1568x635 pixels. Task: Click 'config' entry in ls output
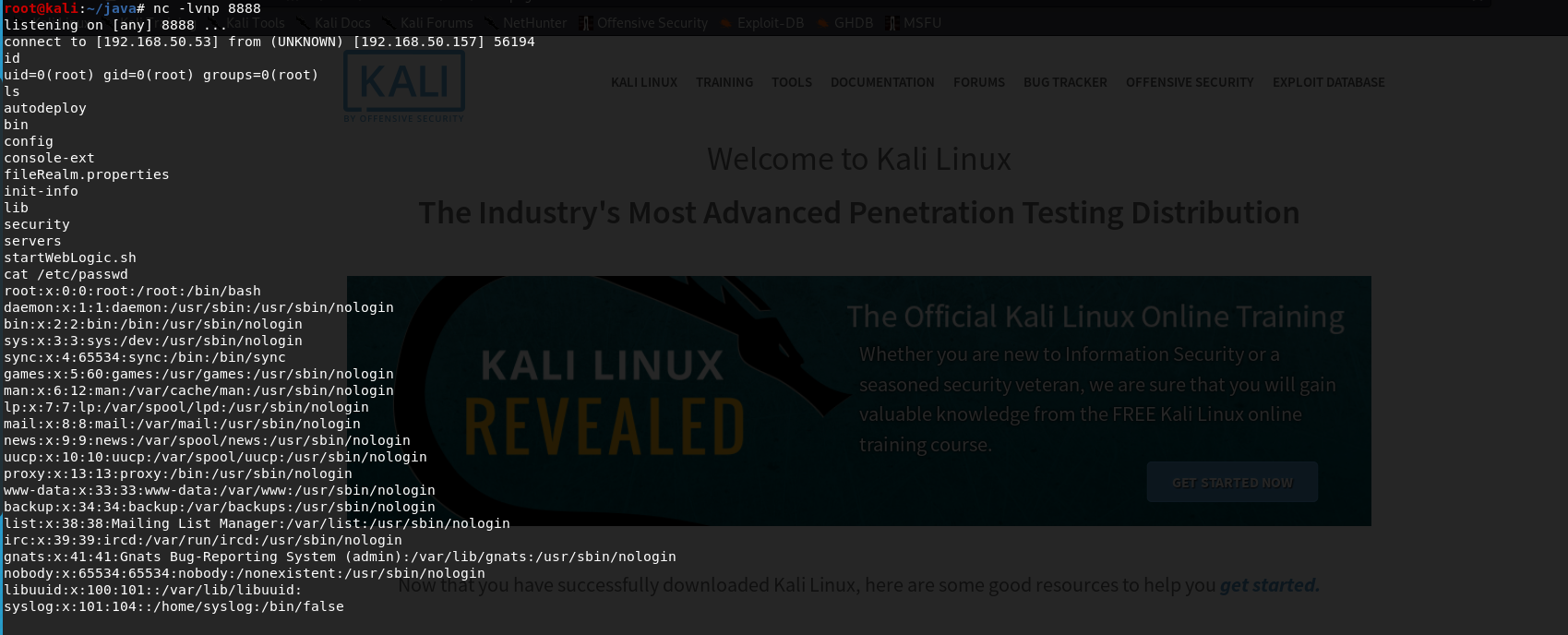click(29, 141)
